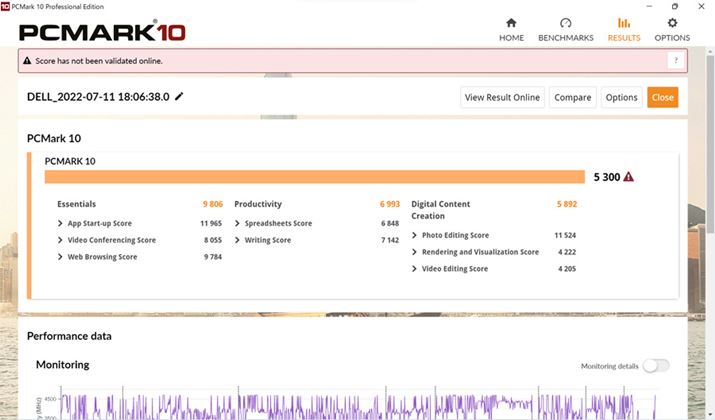The image size is (715, 420).
Task: Click the question mark help icon in warning banner
Action: tap(676, 61)
